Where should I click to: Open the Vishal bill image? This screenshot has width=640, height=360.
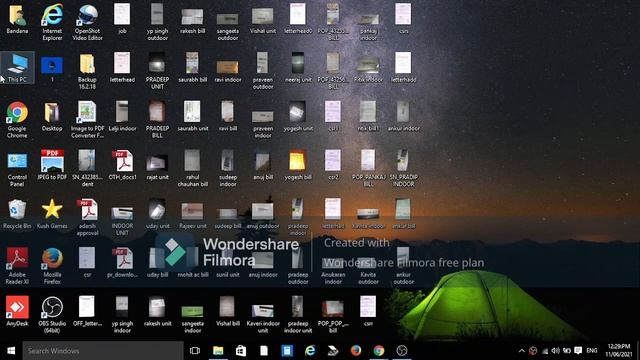click(228, 311)
